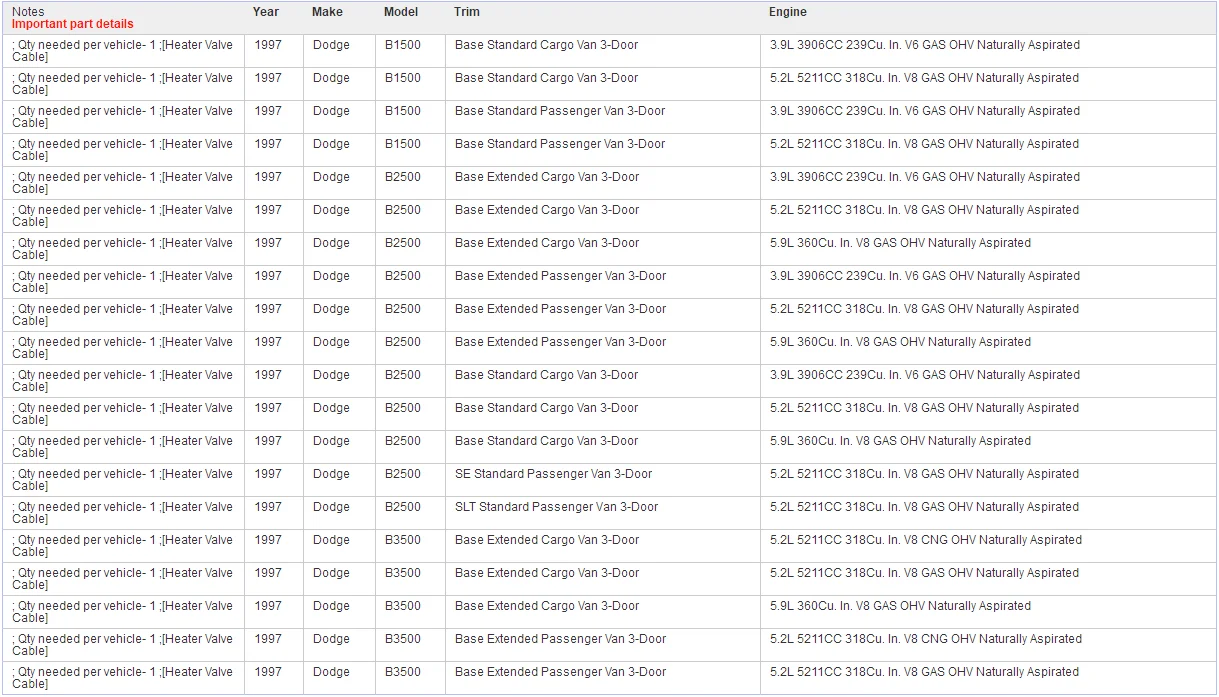Click 5.2L V8 engine in B1500 Passenger Van row
Image resolution: width=1219 pixels, height=697 pixels.
(925, 144)
